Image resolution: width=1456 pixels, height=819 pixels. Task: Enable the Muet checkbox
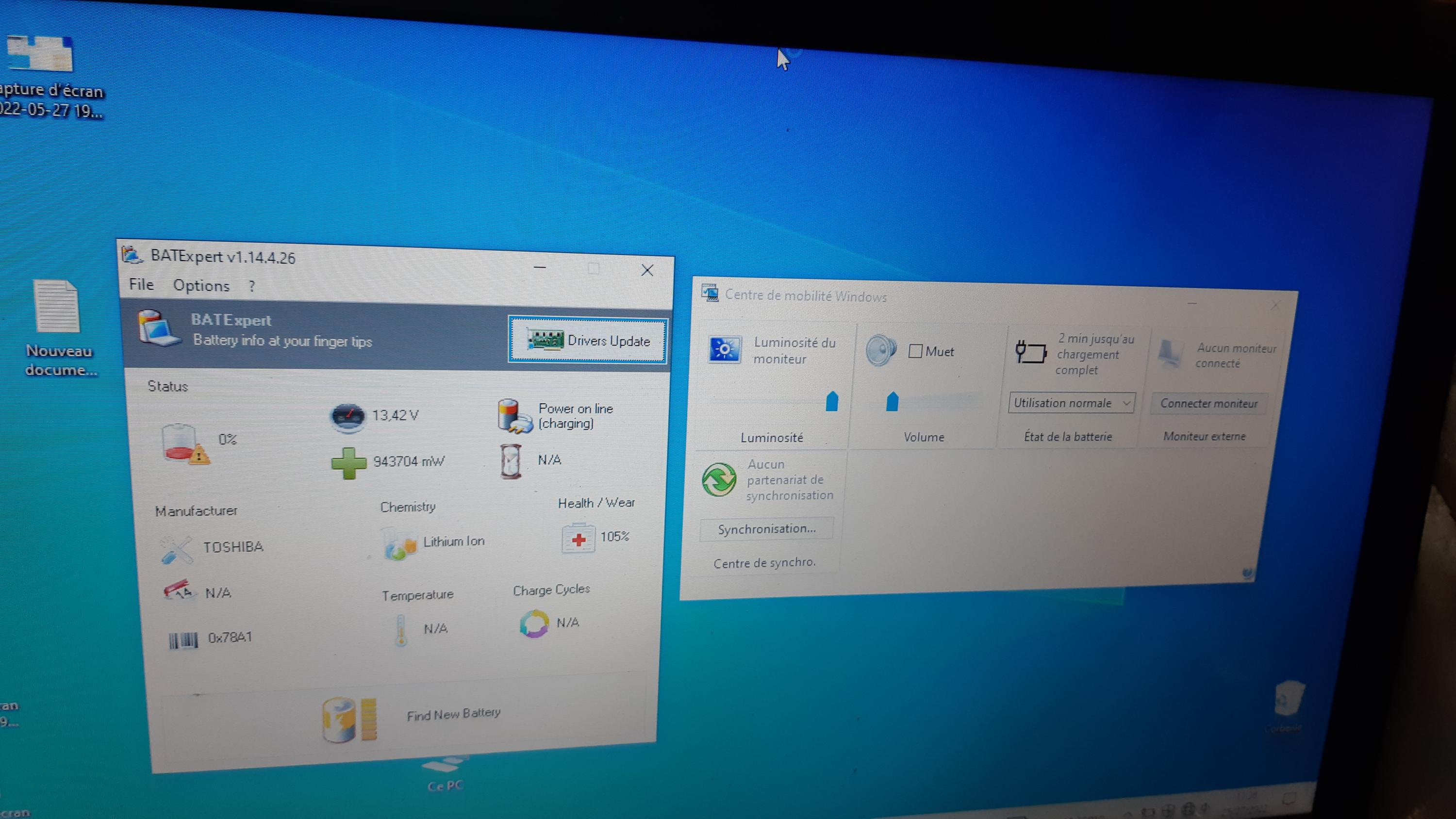coord(915,352)
